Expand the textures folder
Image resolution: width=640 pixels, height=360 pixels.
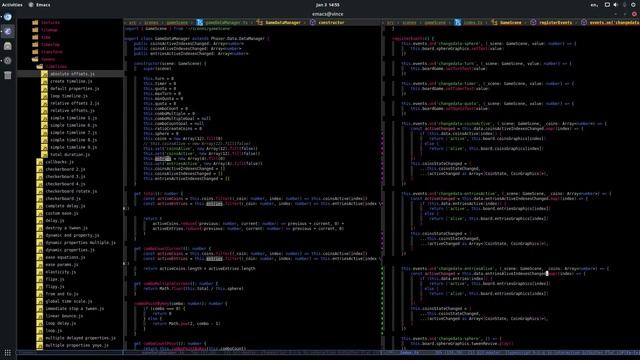[35, 22]
